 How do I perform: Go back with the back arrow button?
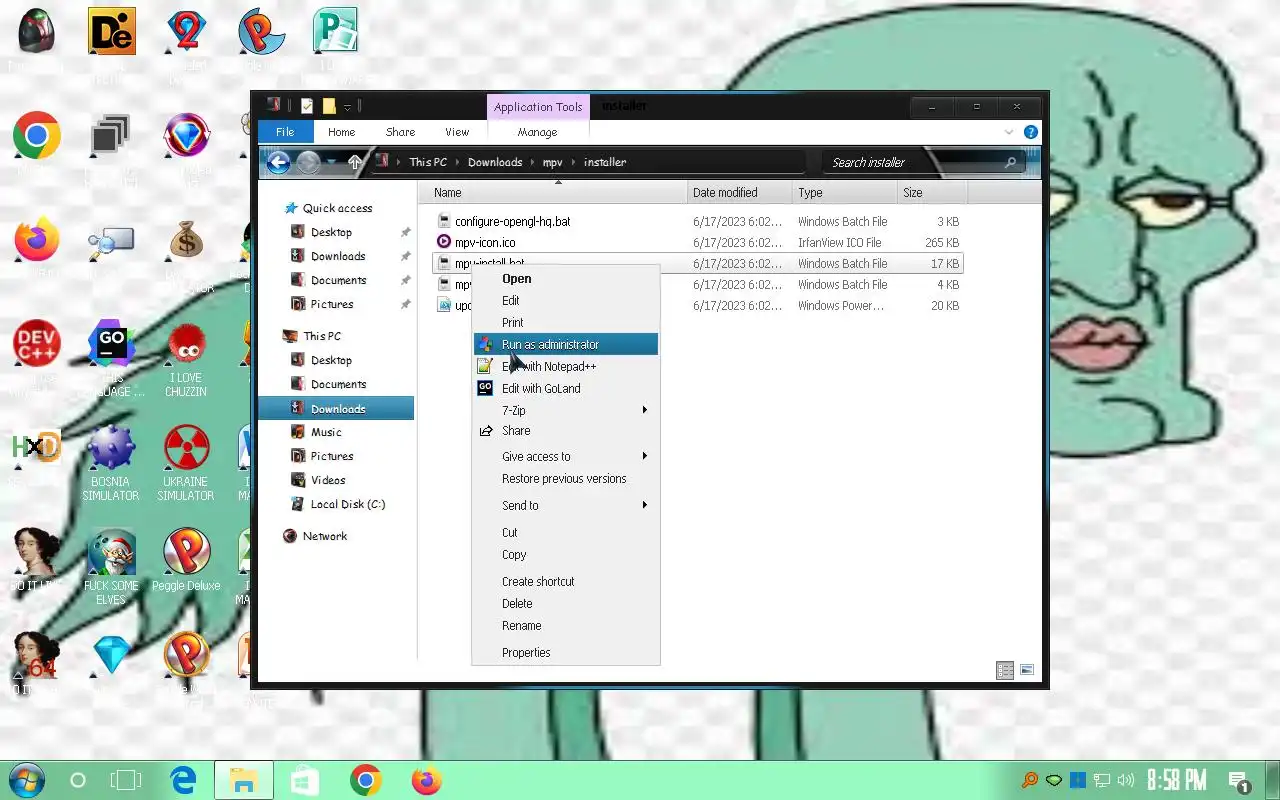pos(279,162)
